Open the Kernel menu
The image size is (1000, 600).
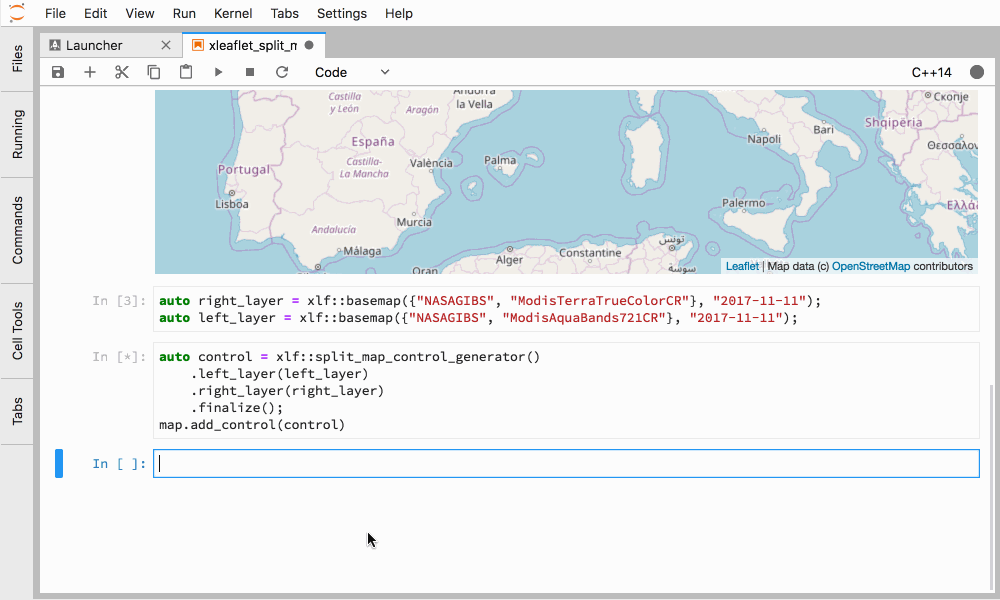tap(233, 13)
